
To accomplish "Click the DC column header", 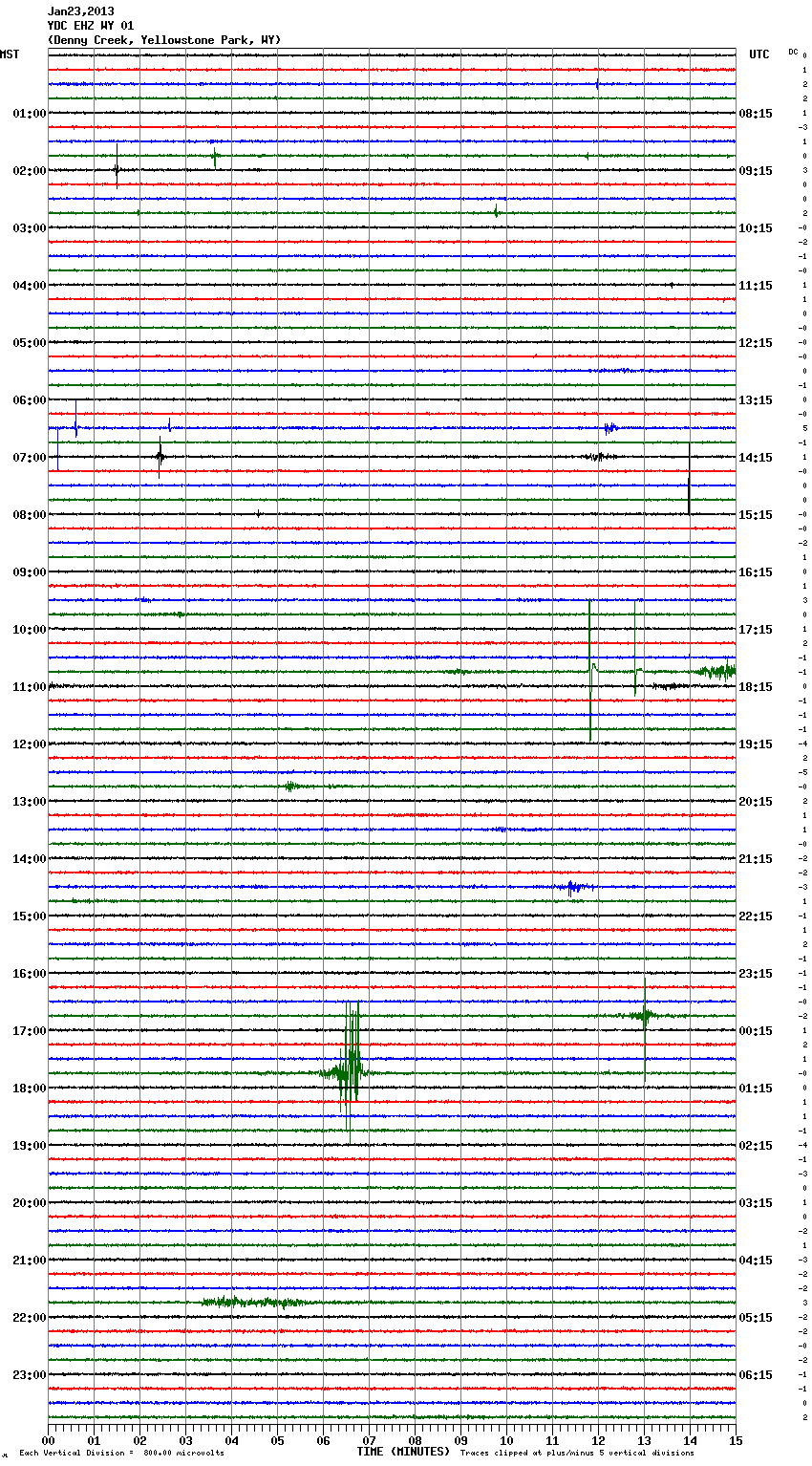I will (793, 51).
